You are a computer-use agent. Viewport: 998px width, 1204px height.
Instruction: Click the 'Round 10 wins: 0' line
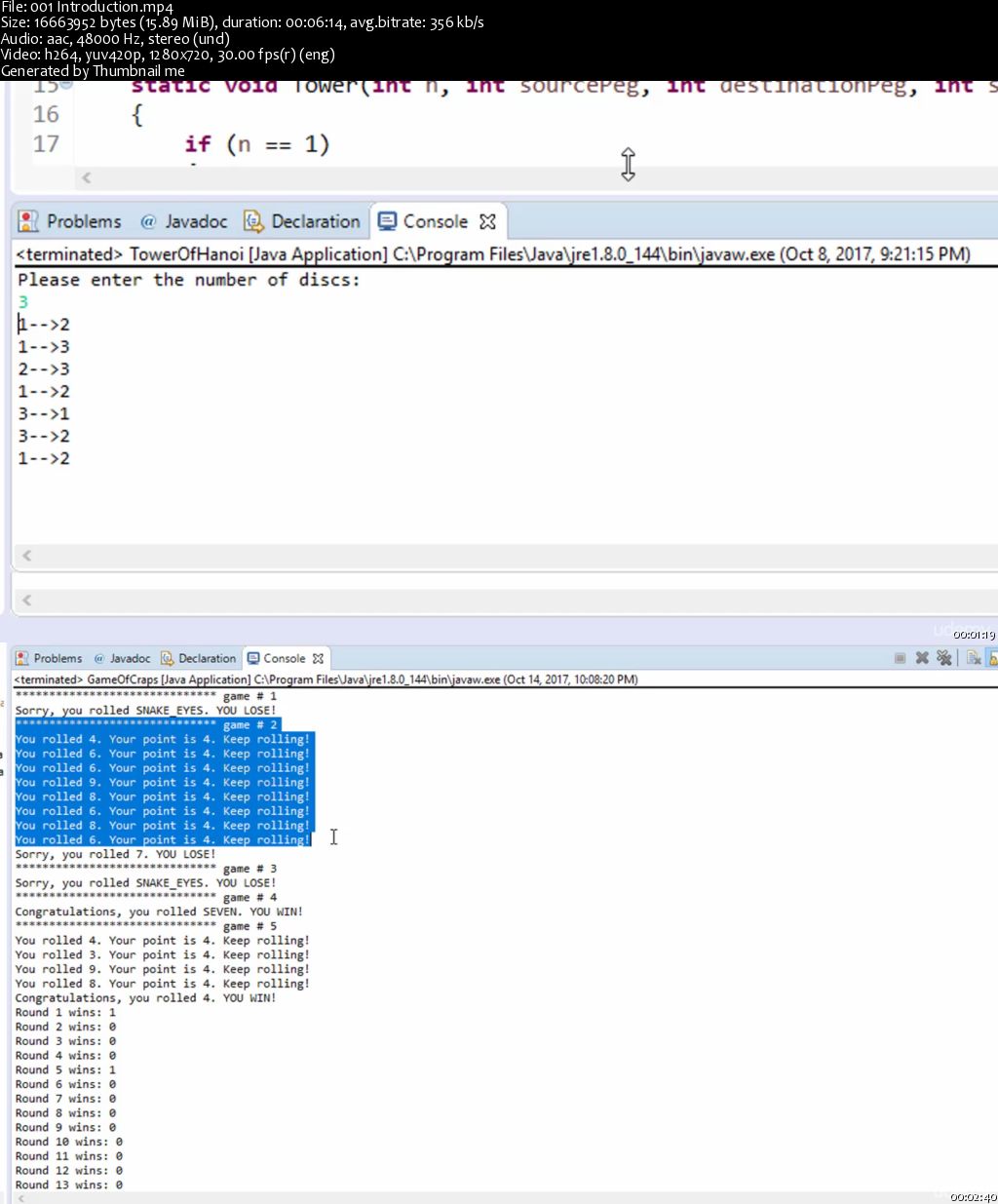[x=68, y=1143]
